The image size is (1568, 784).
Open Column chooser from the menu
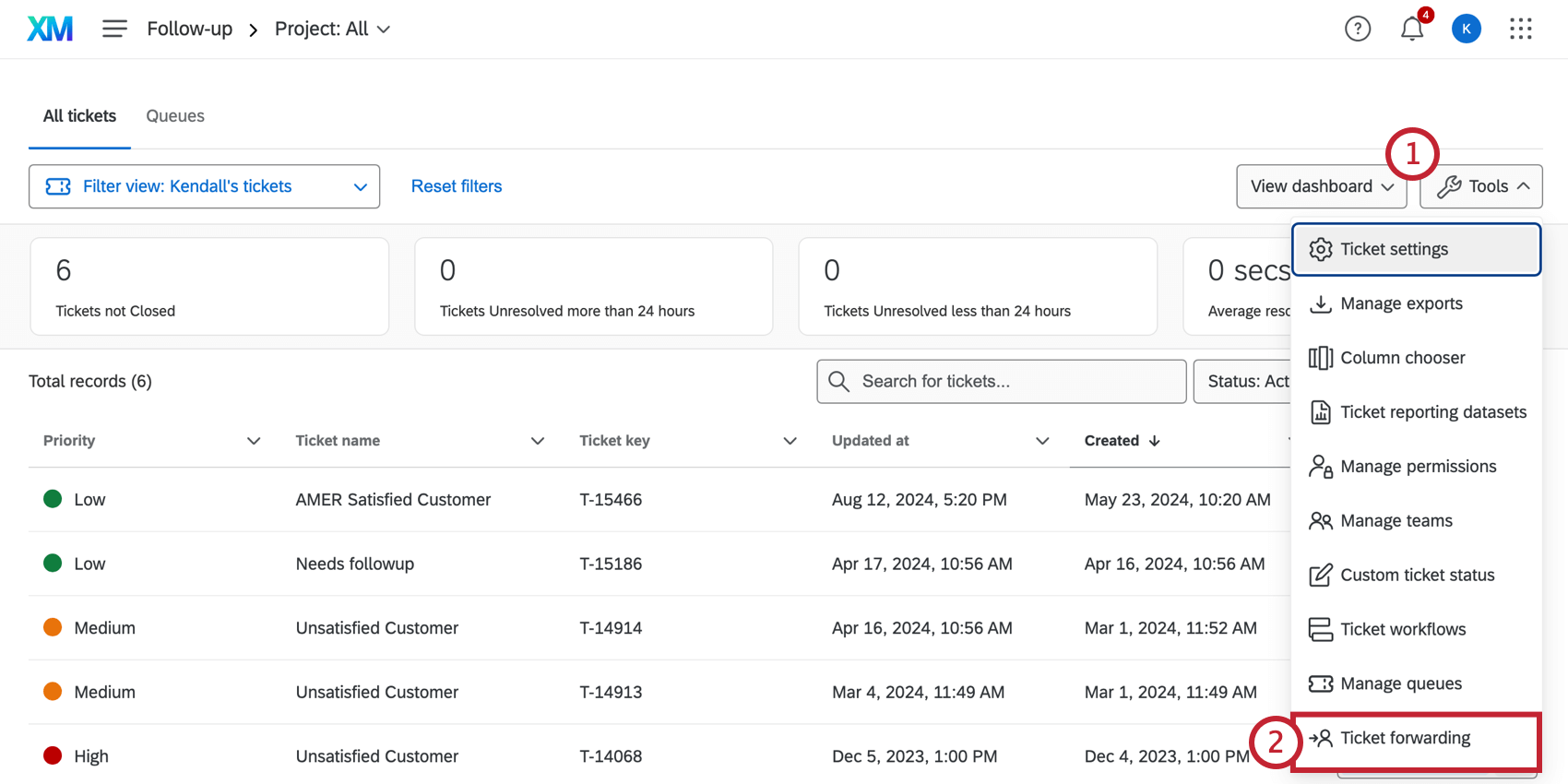coord(1402,358)
